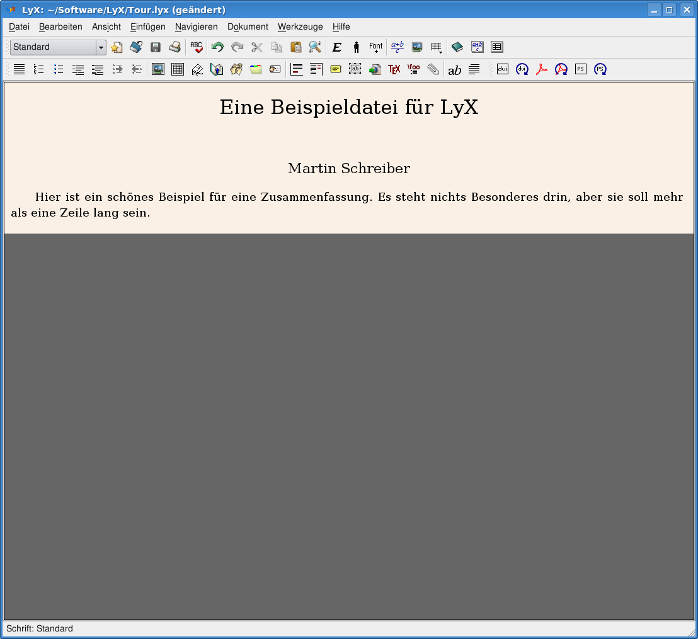698x639 pixels.
Task: Insert label pencil-tag icon
Action: 197,69
